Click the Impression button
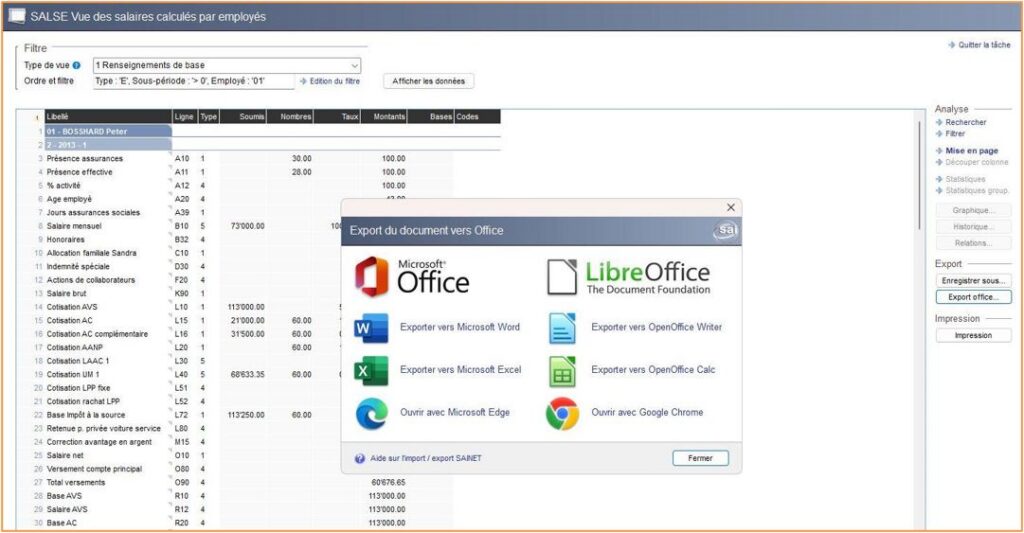The image size is (1024, 533). coord(973,335)
